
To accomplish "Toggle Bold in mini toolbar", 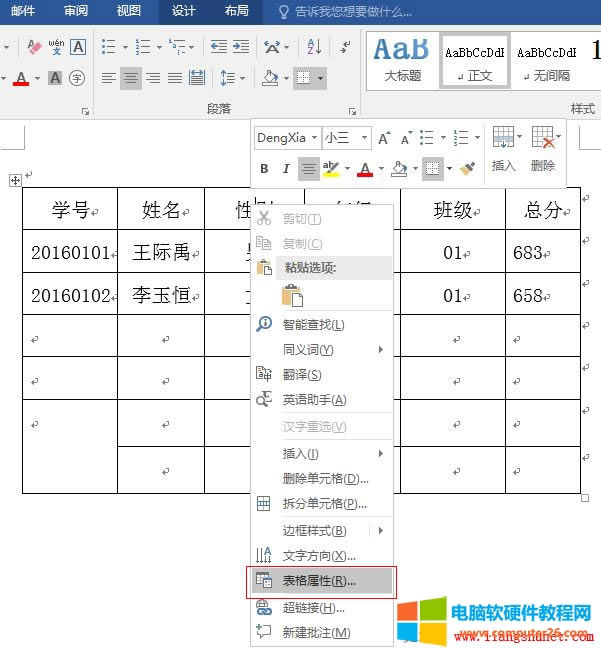I will click(264, 169).
